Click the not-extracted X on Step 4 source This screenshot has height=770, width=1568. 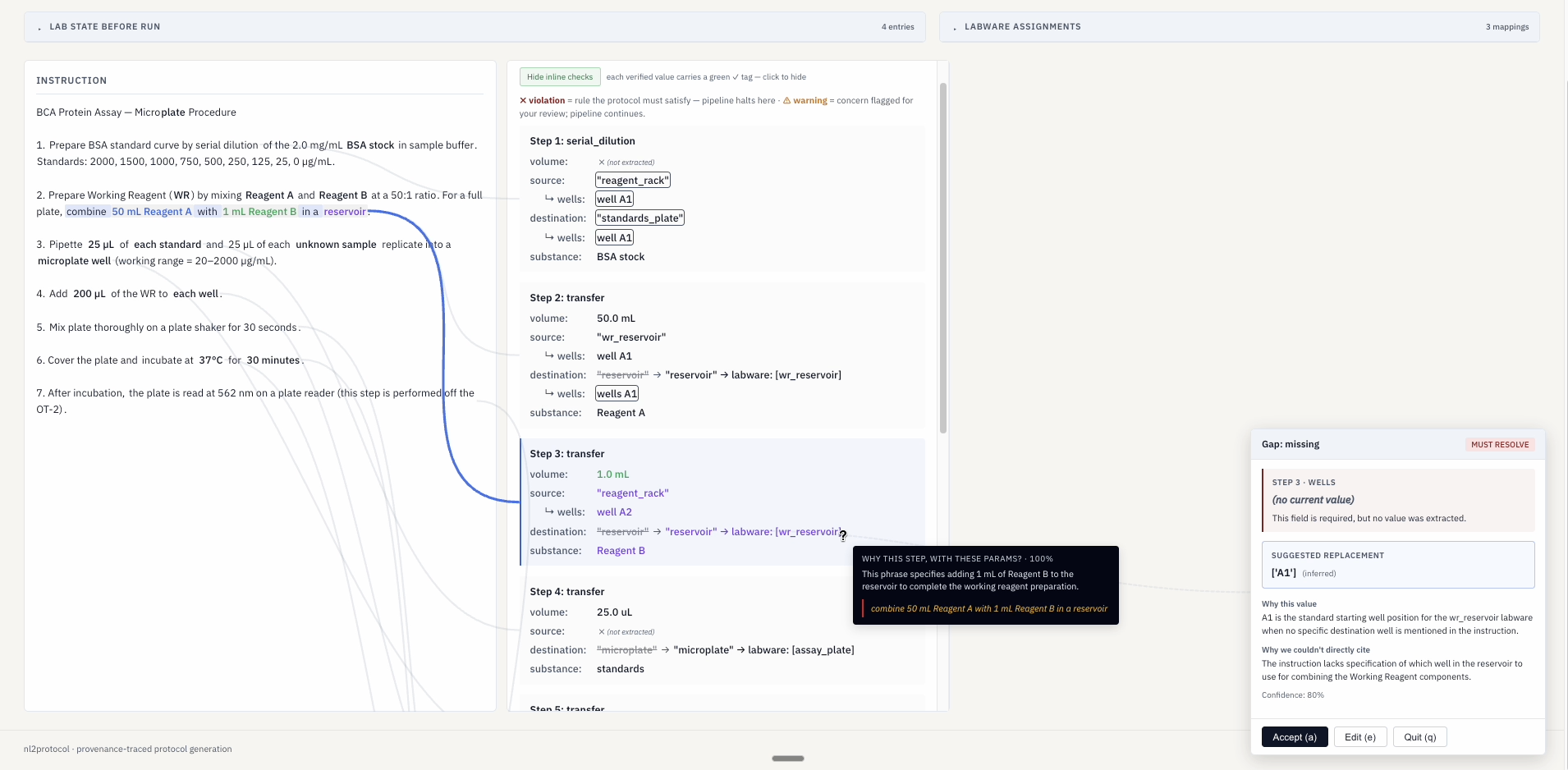pos(601,631)
